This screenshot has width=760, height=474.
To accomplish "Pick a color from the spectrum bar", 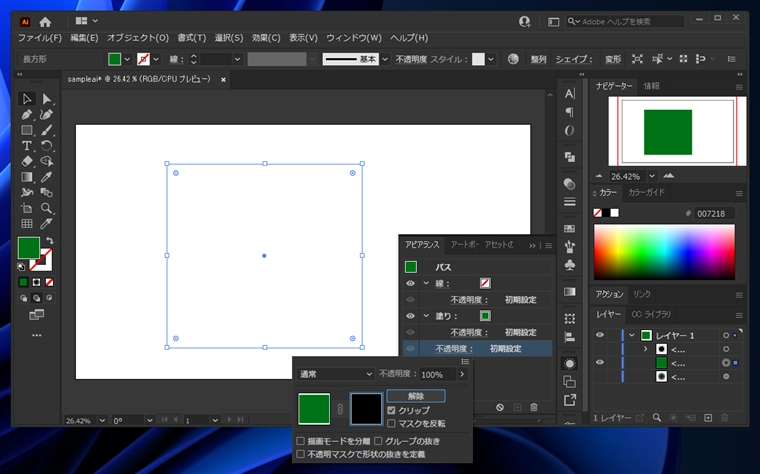I will [x=665, y=252].
